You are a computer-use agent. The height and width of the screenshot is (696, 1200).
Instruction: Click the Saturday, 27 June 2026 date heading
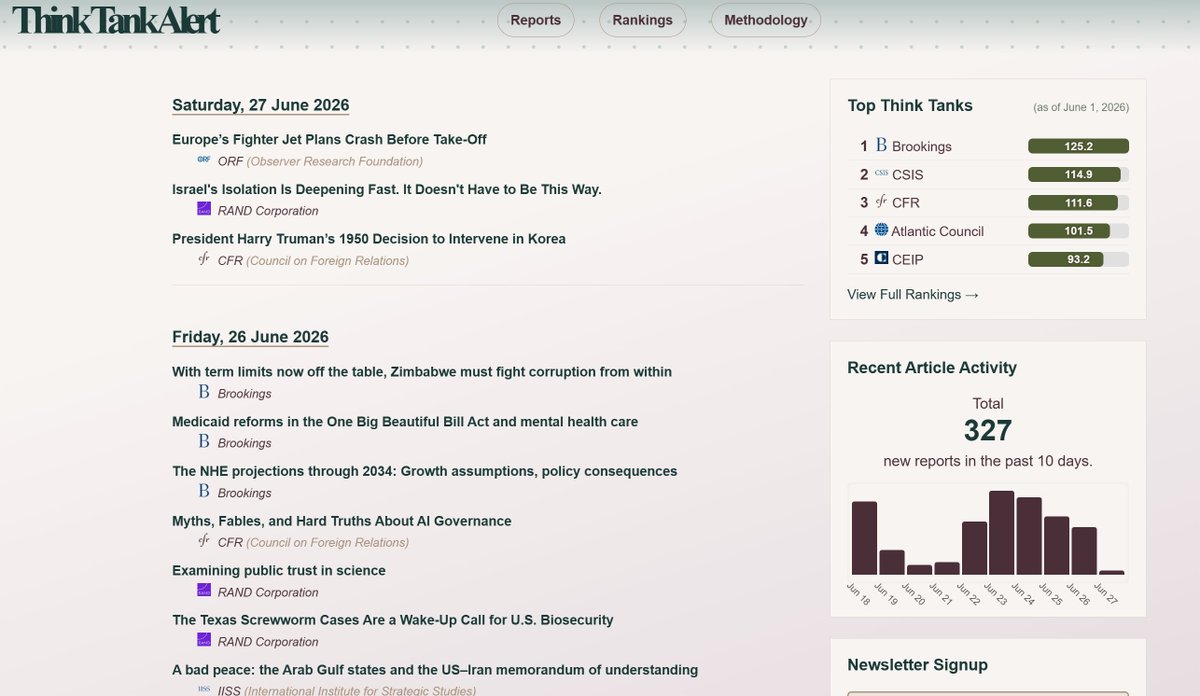tap(261, 105)
